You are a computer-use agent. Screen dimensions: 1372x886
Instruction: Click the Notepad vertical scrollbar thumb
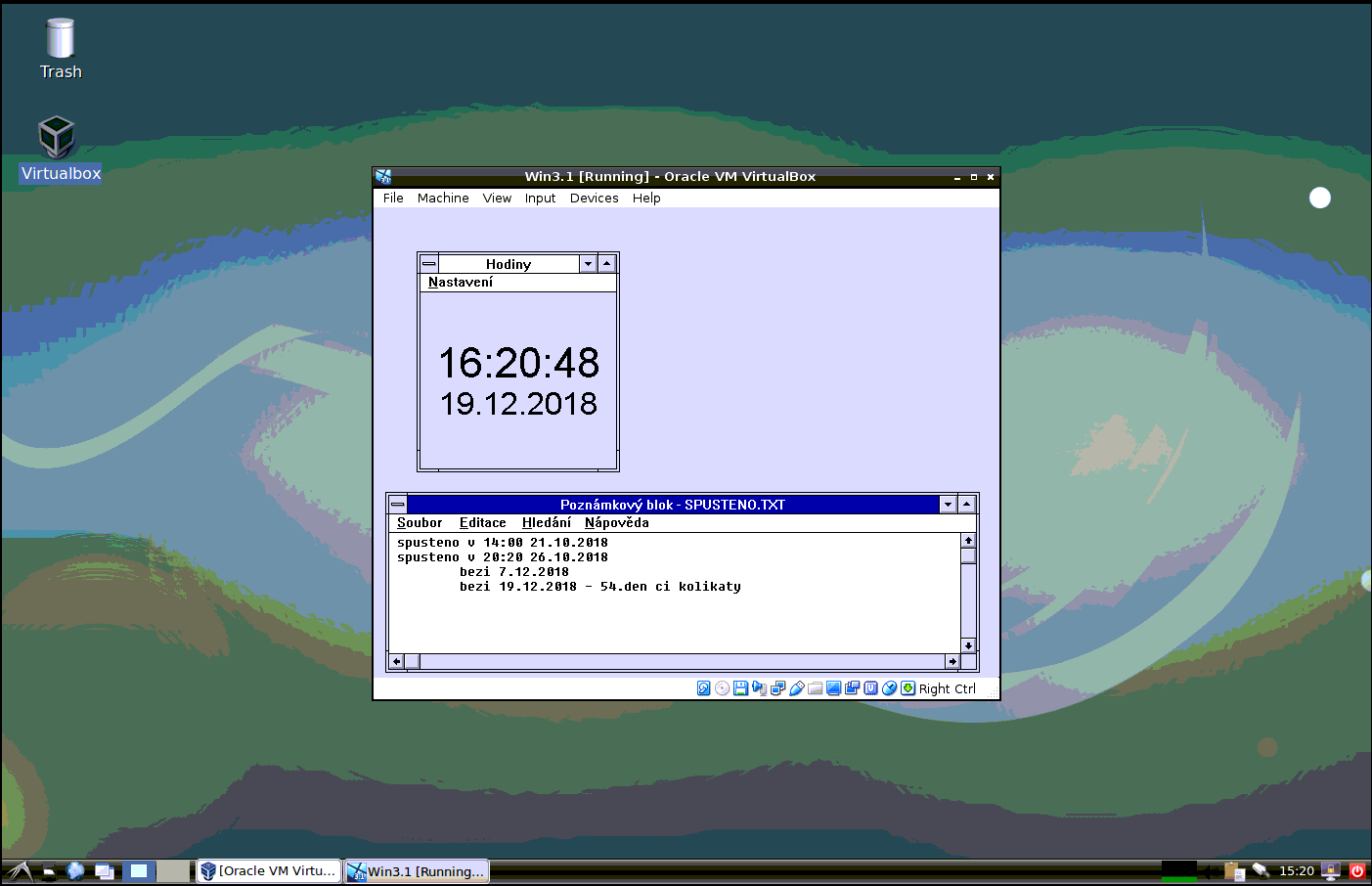coord(968,556)
